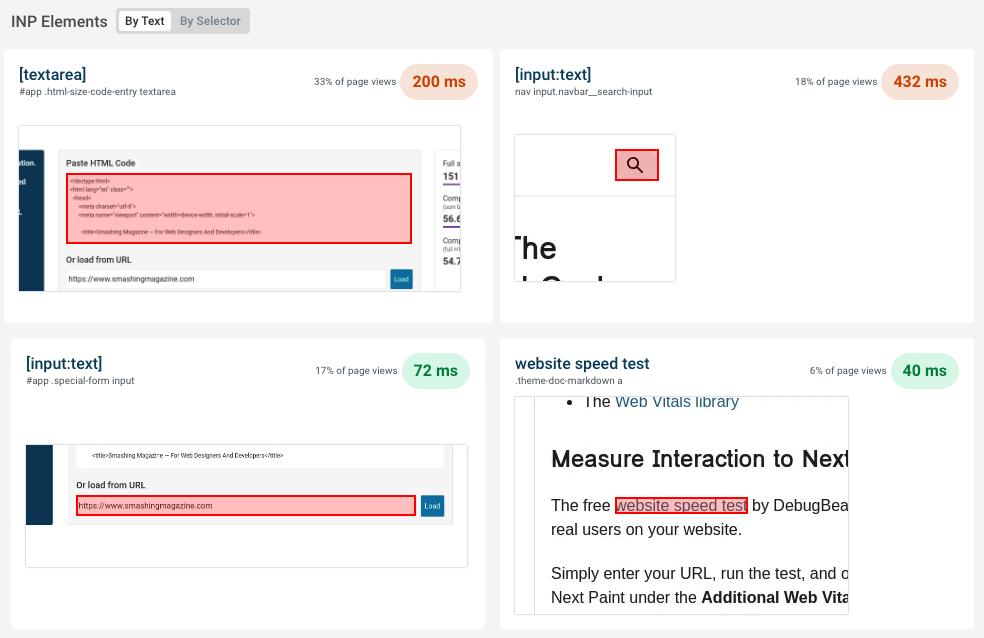Image resolution: width=984 pixels, height=638 pixels.
Task: Click the highlighted Paste HTML Code textarea
Action: coord(239,208)
